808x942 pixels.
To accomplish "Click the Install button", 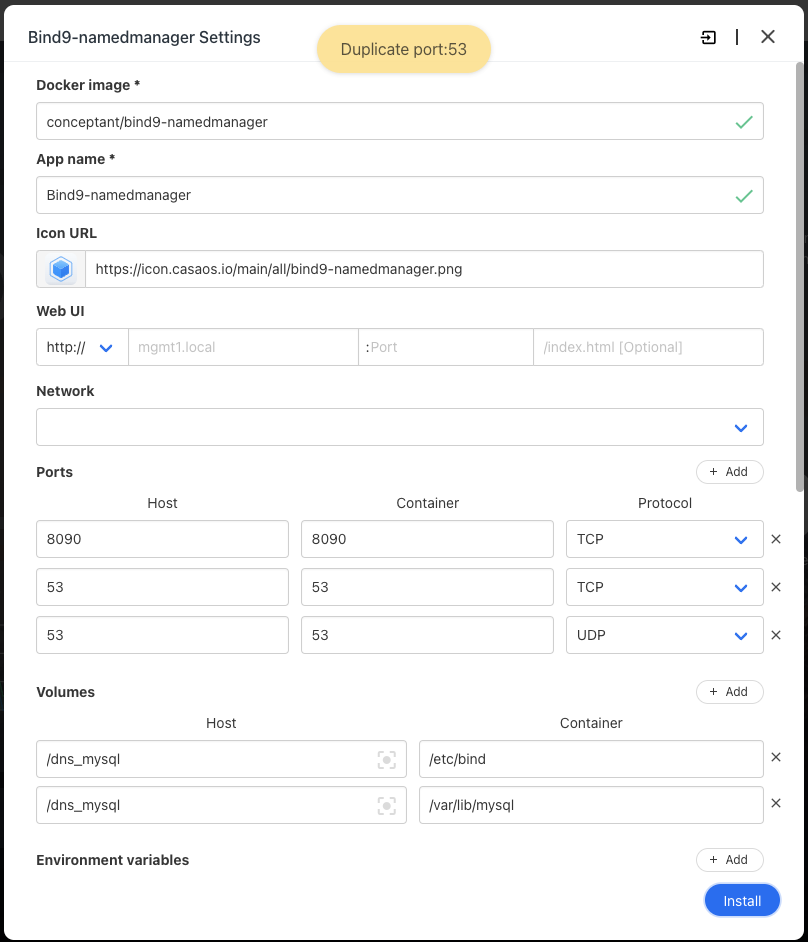I will pos(741,900).
